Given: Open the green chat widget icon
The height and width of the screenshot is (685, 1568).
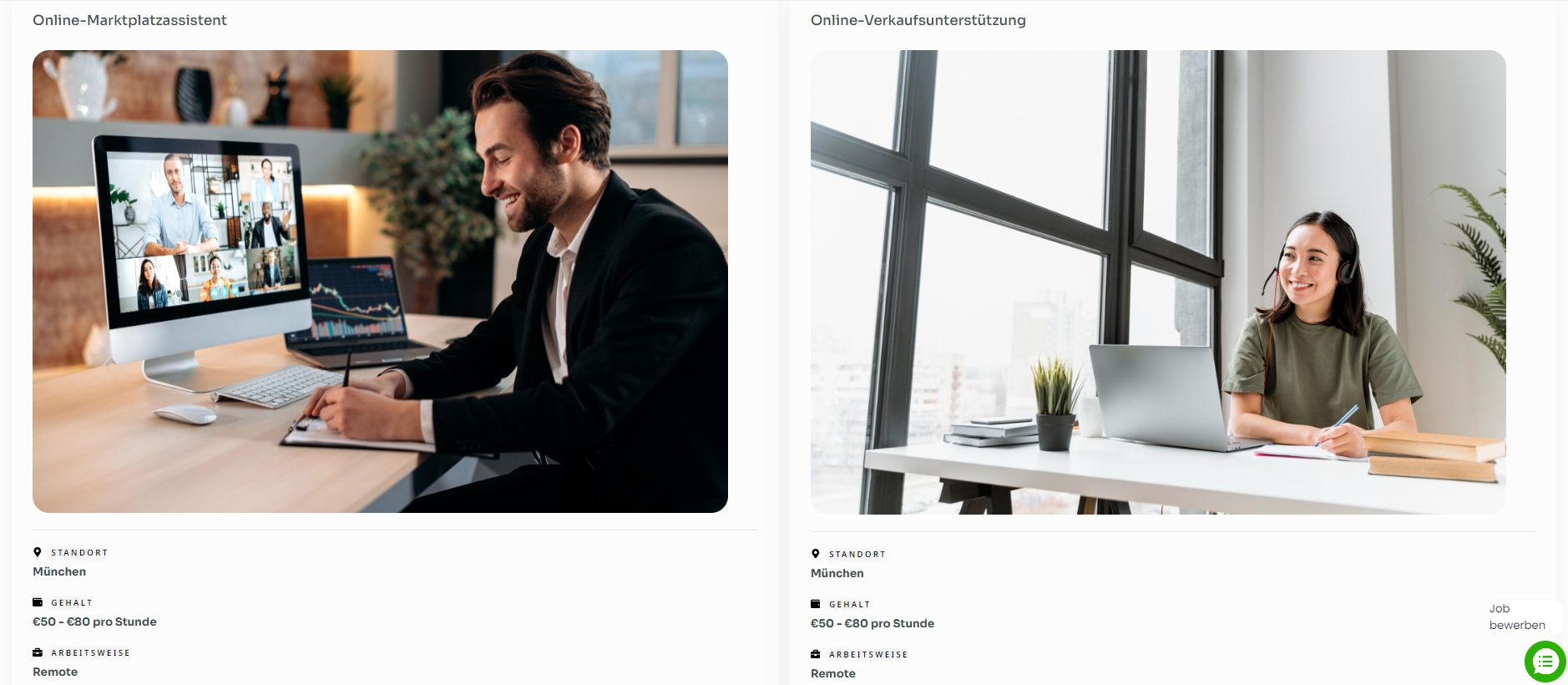Looking at the screenshot, I should click(1545, 662).
